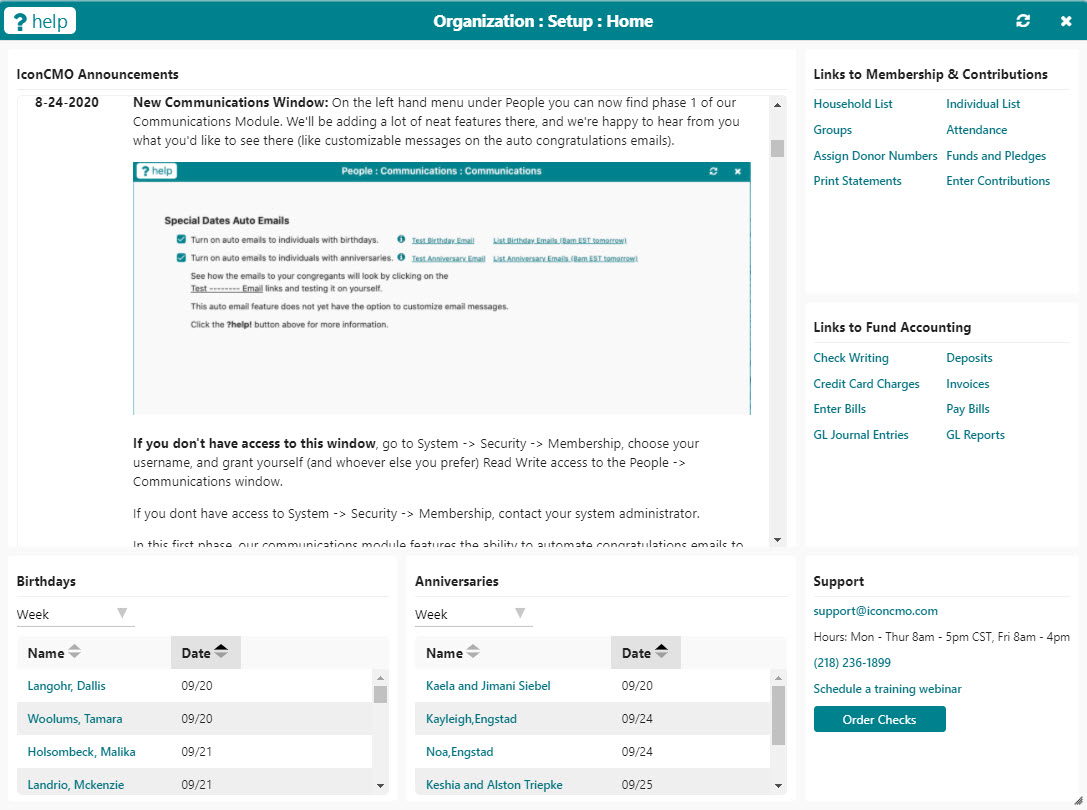Sort Birthdays table by Date
Image resolution: width=1087 pixels, height=810 pixels.
pos(205,653)
